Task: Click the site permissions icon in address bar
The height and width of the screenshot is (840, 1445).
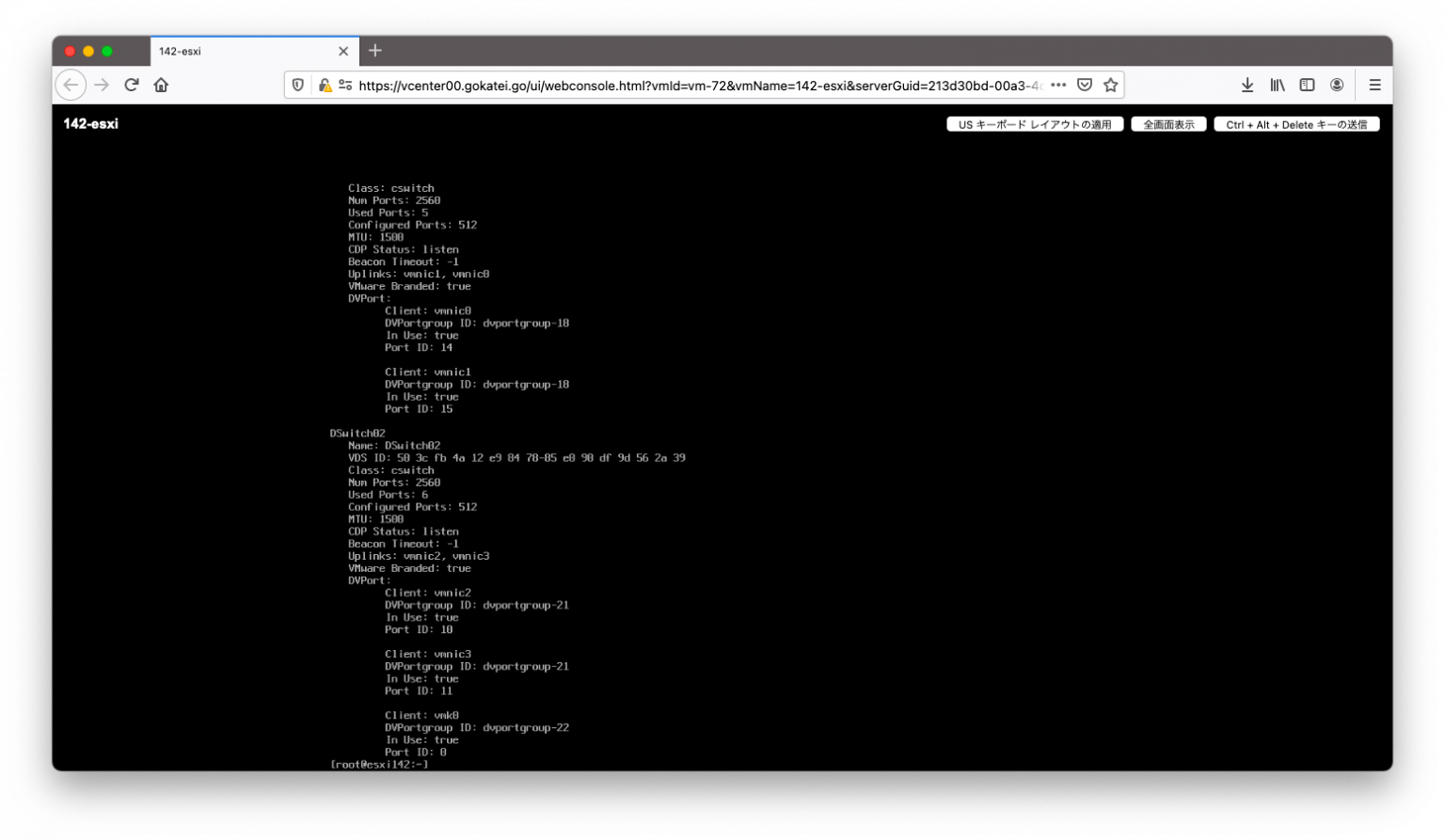Action: pos(344,84)
